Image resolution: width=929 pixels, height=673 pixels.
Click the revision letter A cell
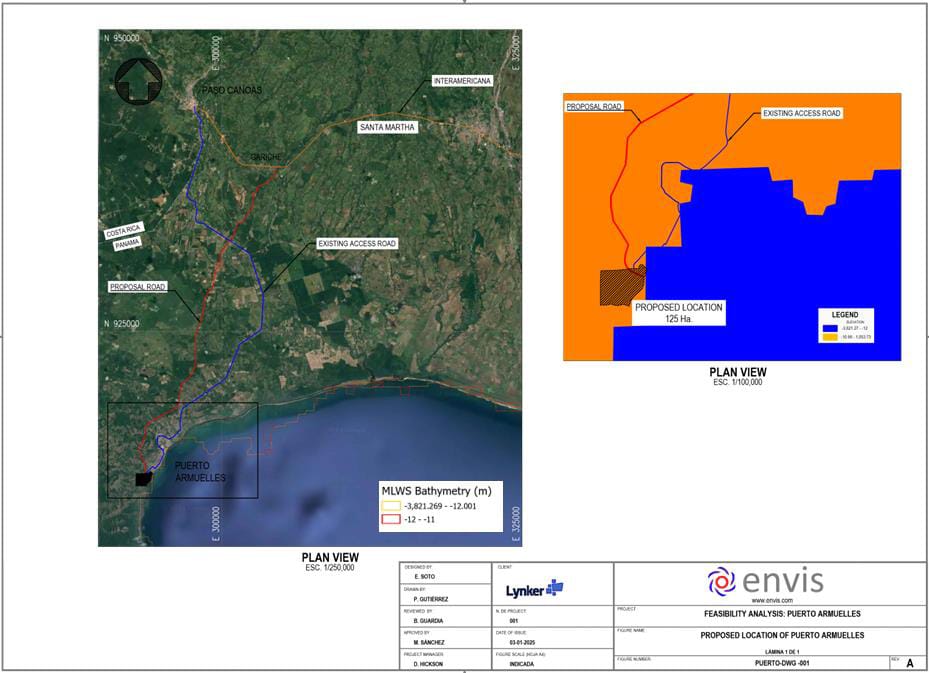(x=909, y=662)
